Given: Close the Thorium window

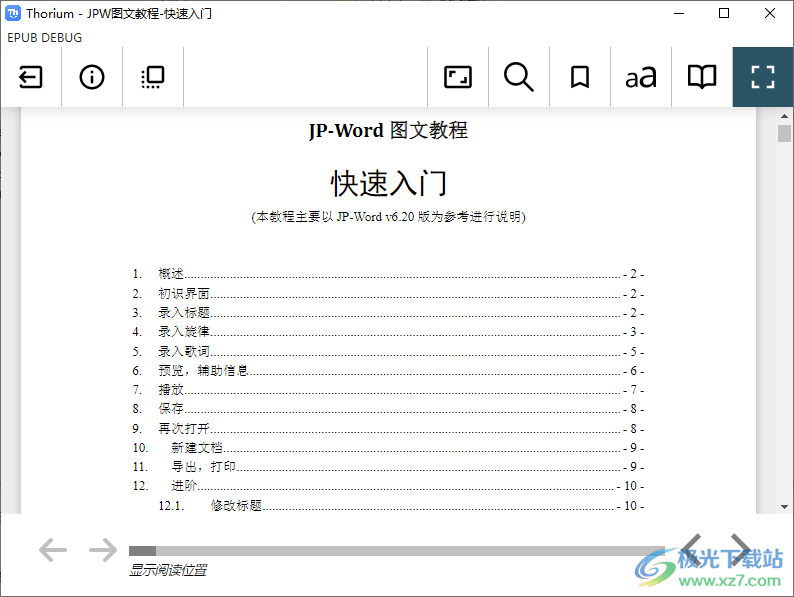Looking at the screenshot, I should coord(770,13).
